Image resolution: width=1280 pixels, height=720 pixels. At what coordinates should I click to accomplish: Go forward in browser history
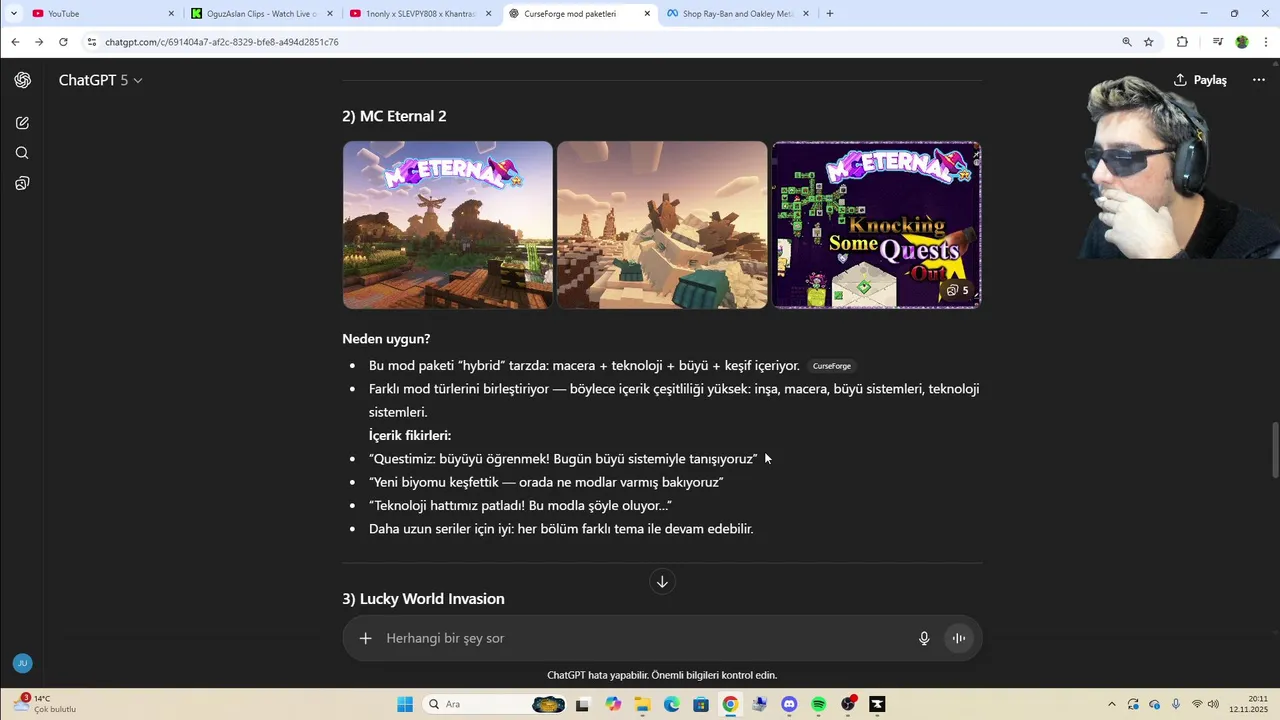point(39,42)
